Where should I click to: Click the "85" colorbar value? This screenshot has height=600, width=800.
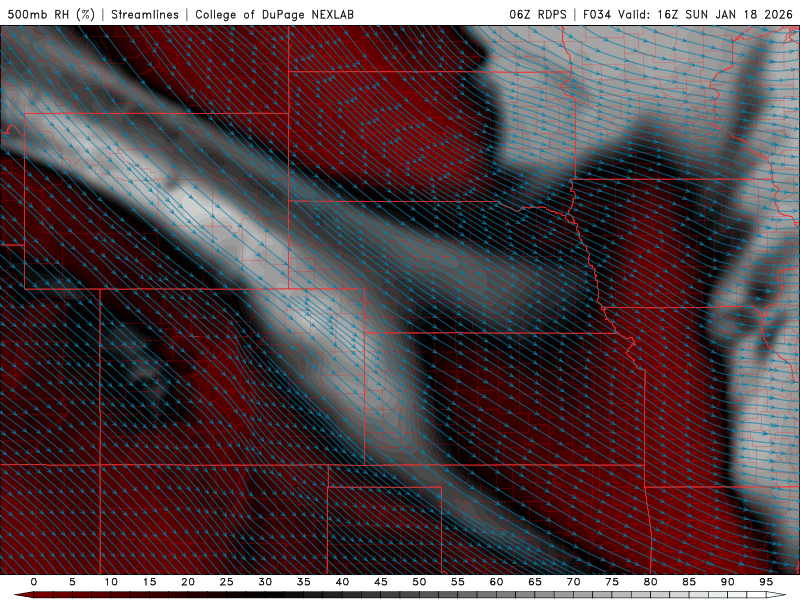click(x=689, y=582)
